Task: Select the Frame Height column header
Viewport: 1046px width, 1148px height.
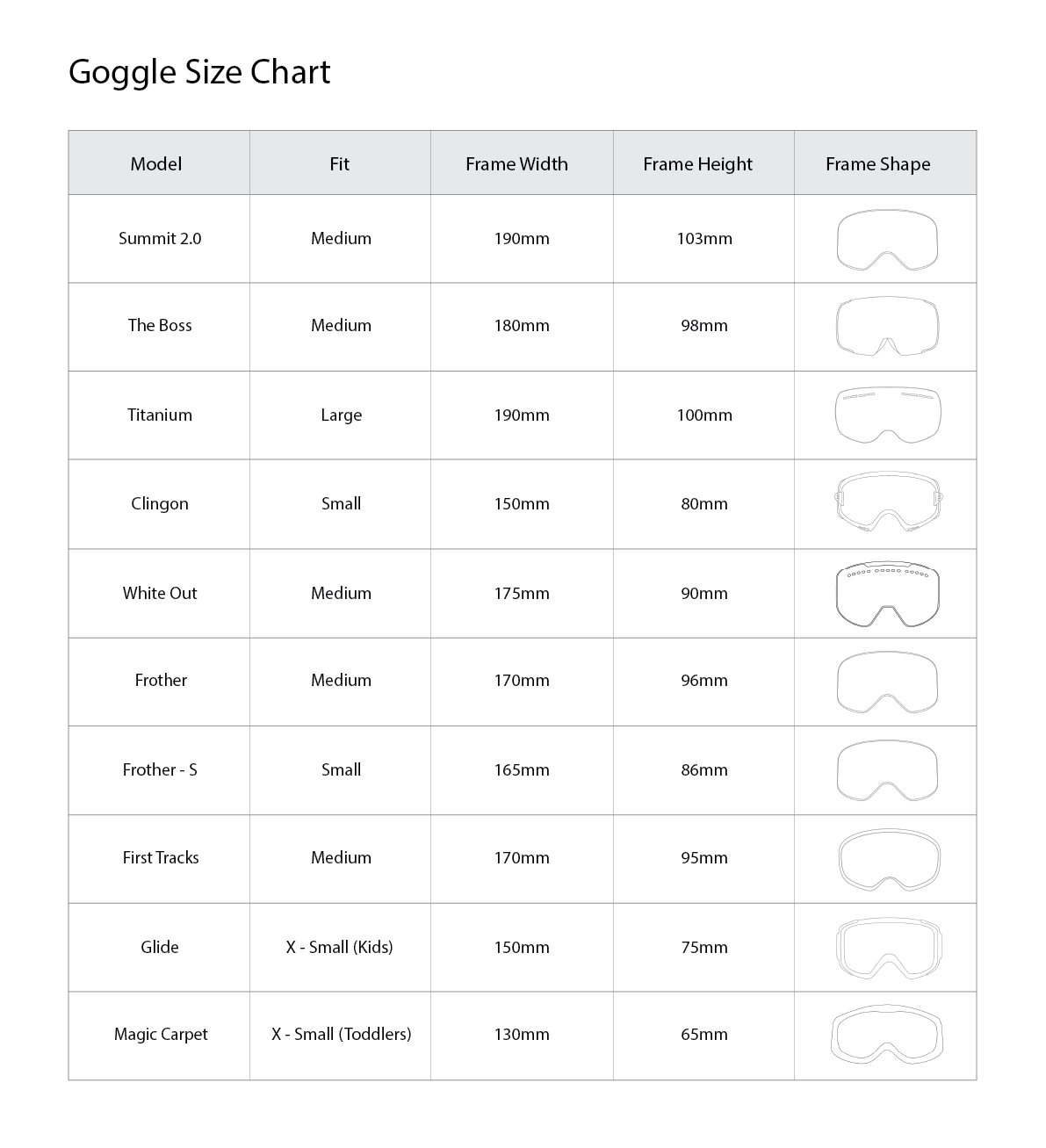Action: (697, 164)
